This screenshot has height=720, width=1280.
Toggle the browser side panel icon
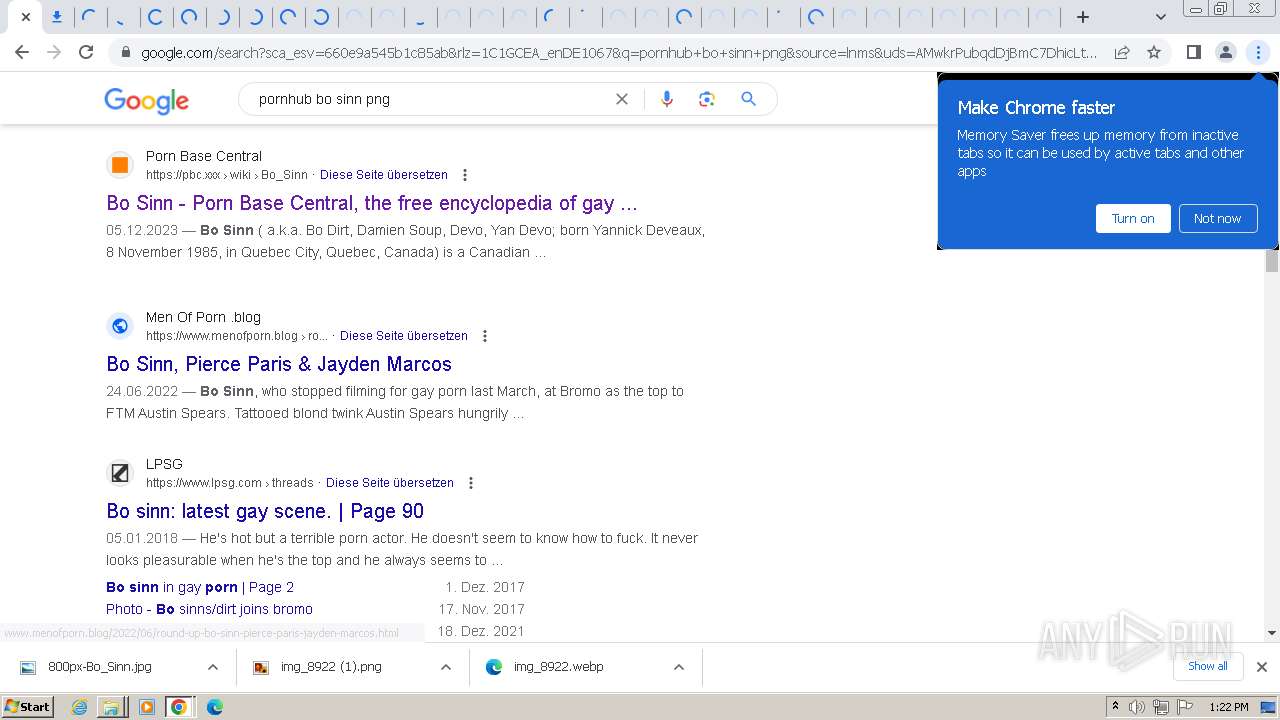(1193, 52)
